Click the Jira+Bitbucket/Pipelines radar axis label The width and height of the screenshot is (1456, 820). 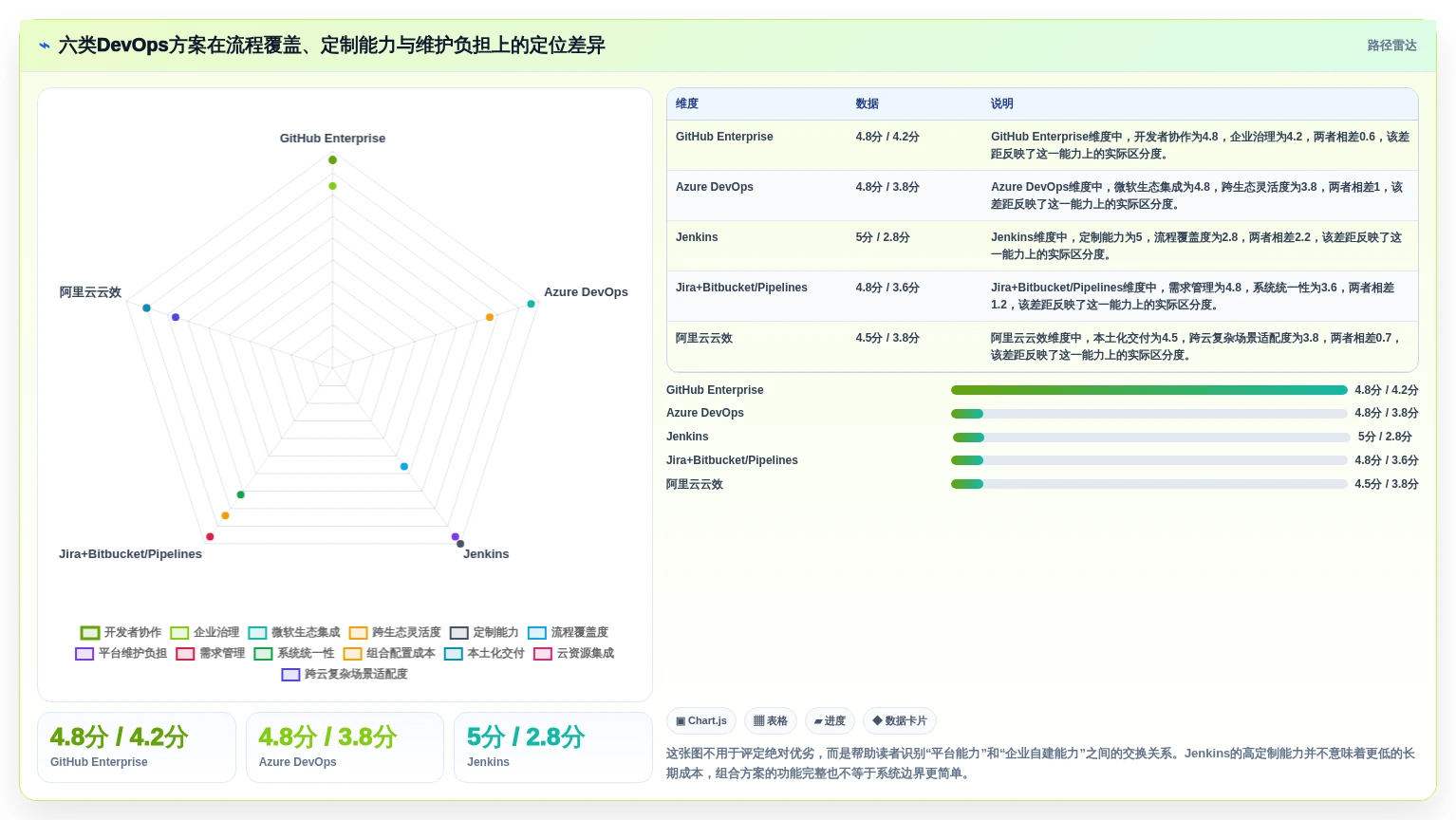130,553
